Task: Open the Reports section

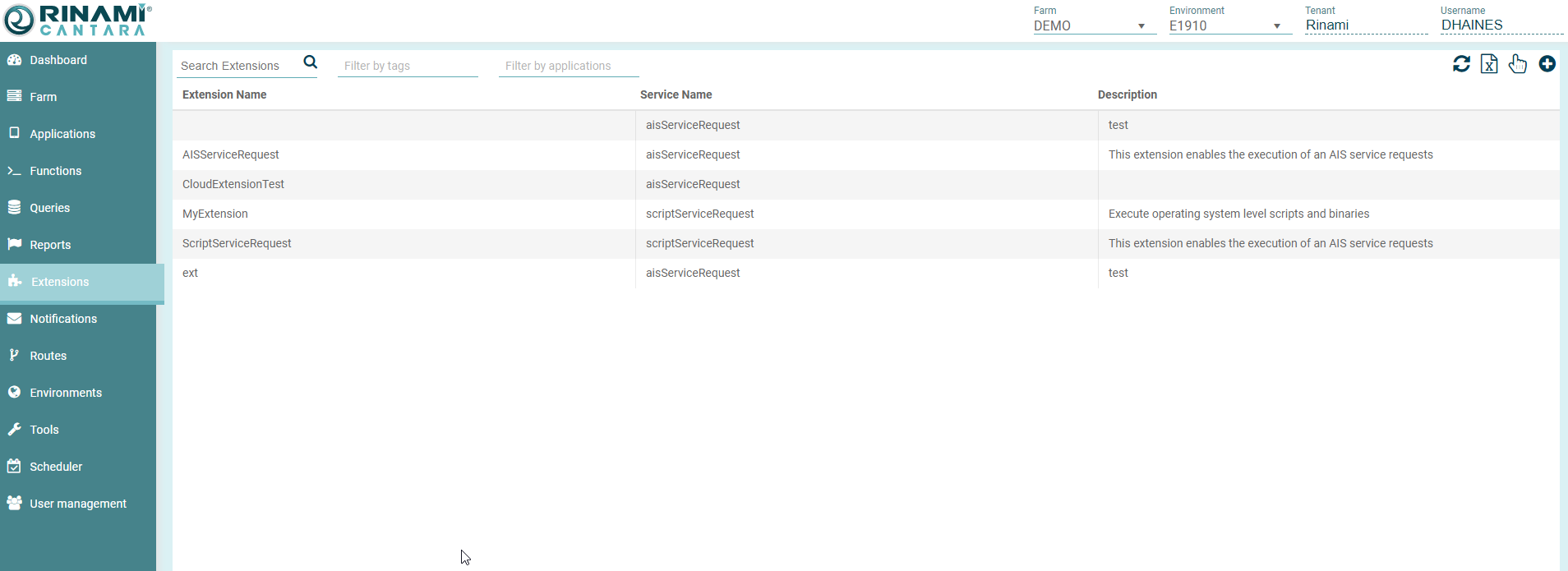Action: (x=50, y=245)
